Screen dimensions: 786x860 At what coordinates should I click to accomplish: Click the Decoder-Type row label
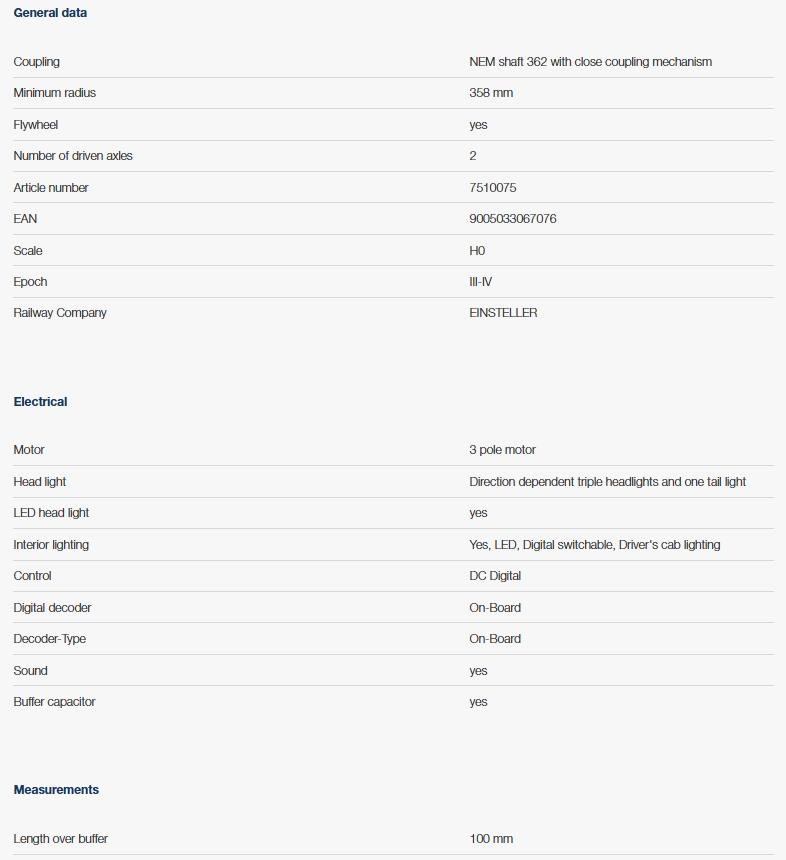(50, 639)
